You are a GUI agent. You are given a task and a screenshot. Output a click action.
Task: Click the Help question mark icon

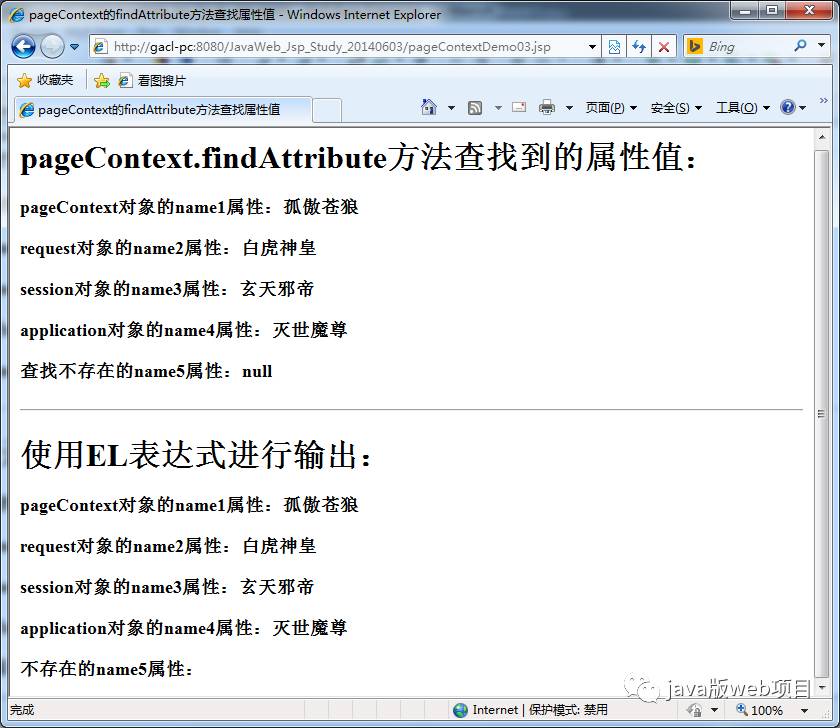788,108
